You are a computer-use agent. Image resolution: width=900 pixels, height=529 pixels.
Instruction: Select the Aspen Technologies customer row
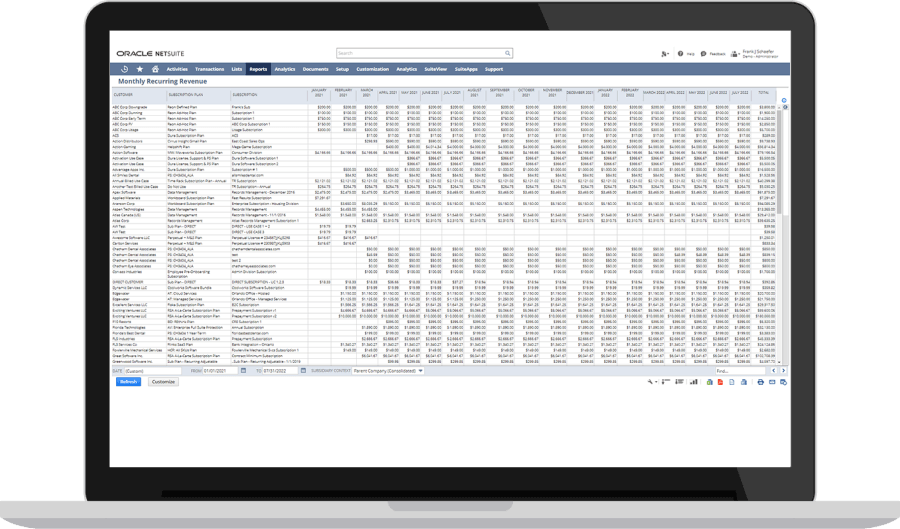coord(443,209)
